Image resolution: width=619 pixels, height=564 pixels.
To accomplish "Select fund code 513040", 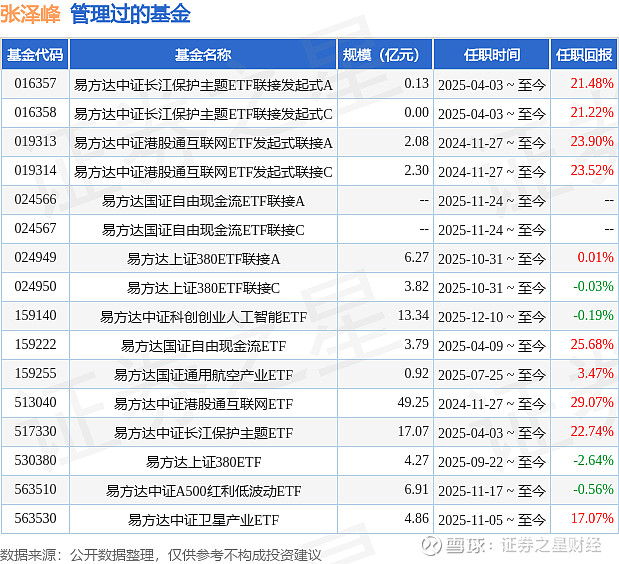I will click(35, 403).
